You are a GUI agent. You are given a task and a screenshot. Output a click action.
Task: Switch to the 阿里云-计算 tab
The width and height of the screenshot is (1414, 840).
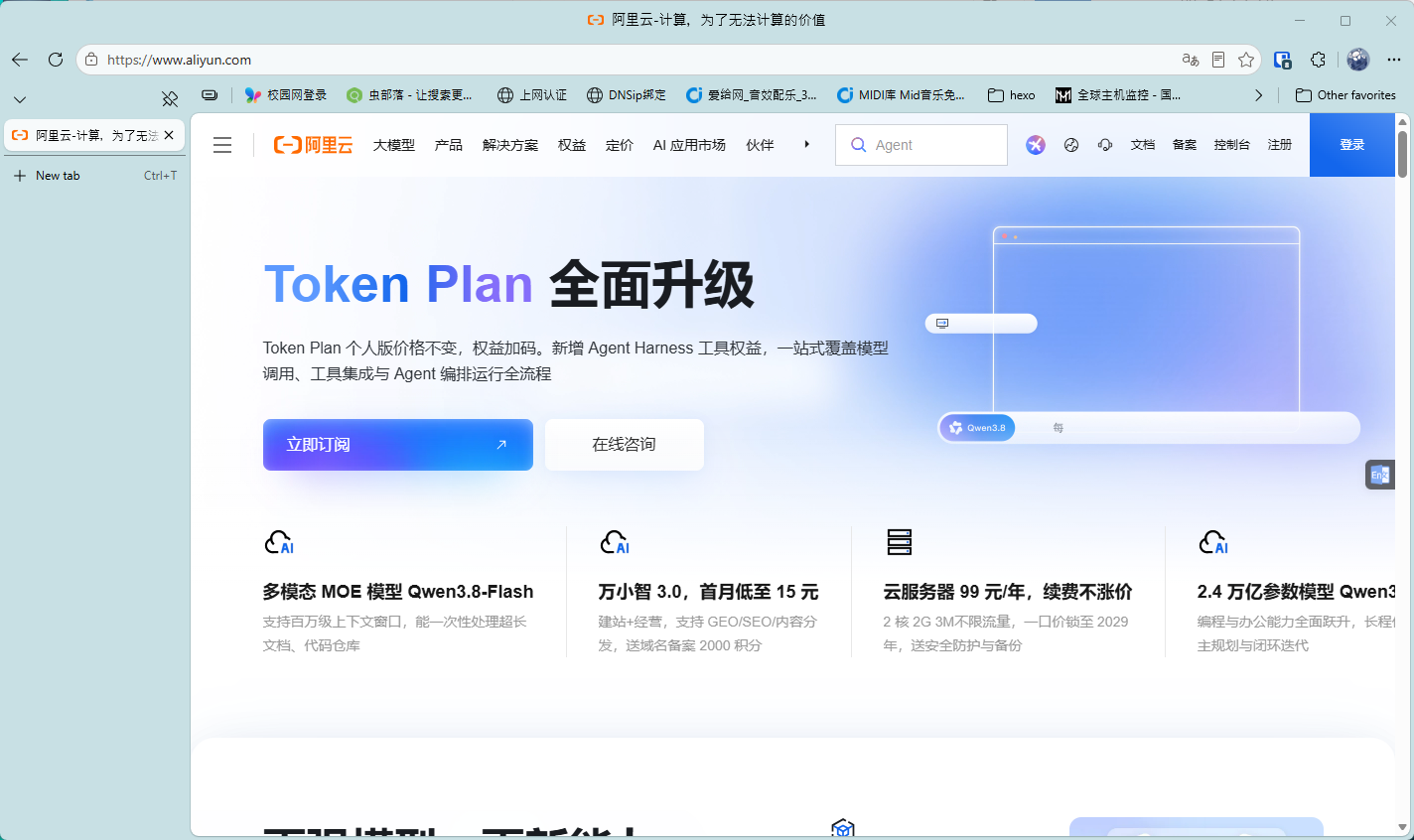[x=94, y=135]
